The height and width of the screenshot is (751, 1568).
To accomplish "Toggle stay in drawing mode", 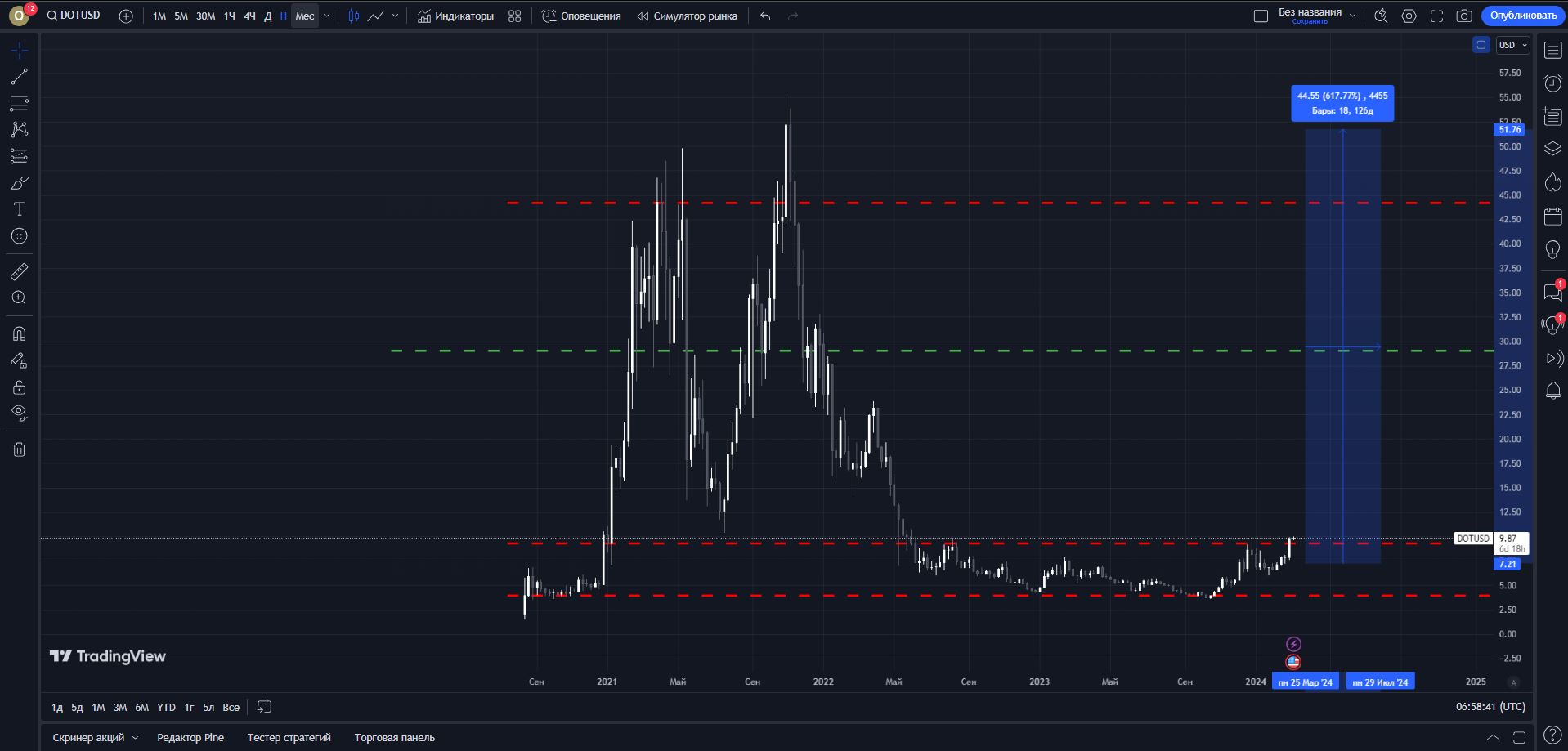I will pos(19,360).
